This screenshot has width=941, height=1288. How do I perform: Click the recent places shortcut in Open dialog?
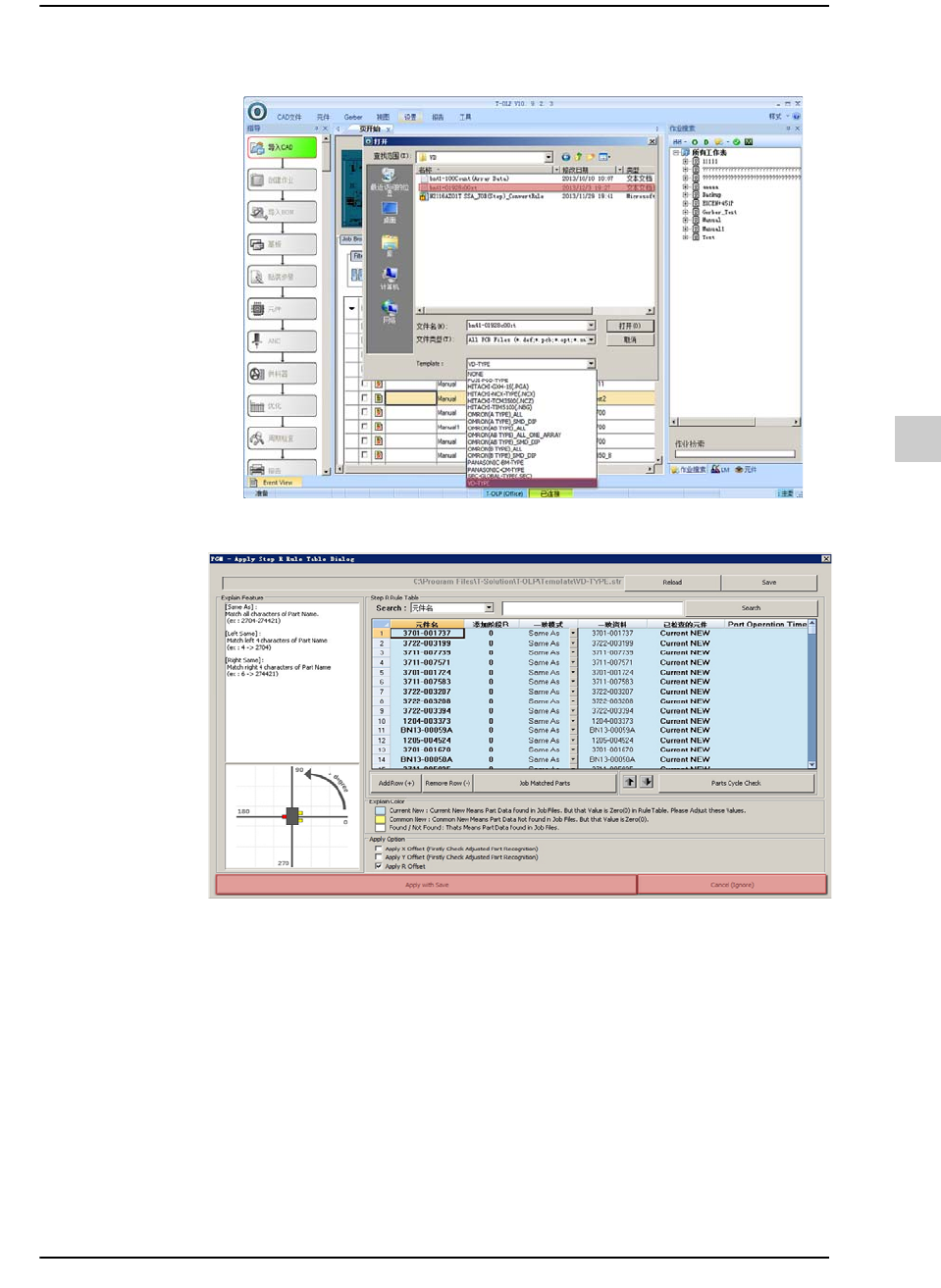coord(389,180)
